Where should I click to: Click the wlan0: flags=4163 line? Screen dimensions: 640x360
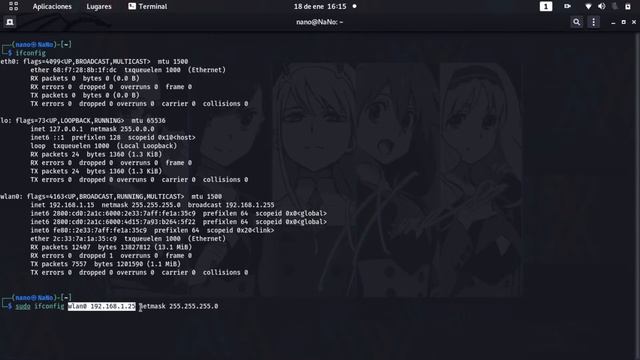pos(111,196)
